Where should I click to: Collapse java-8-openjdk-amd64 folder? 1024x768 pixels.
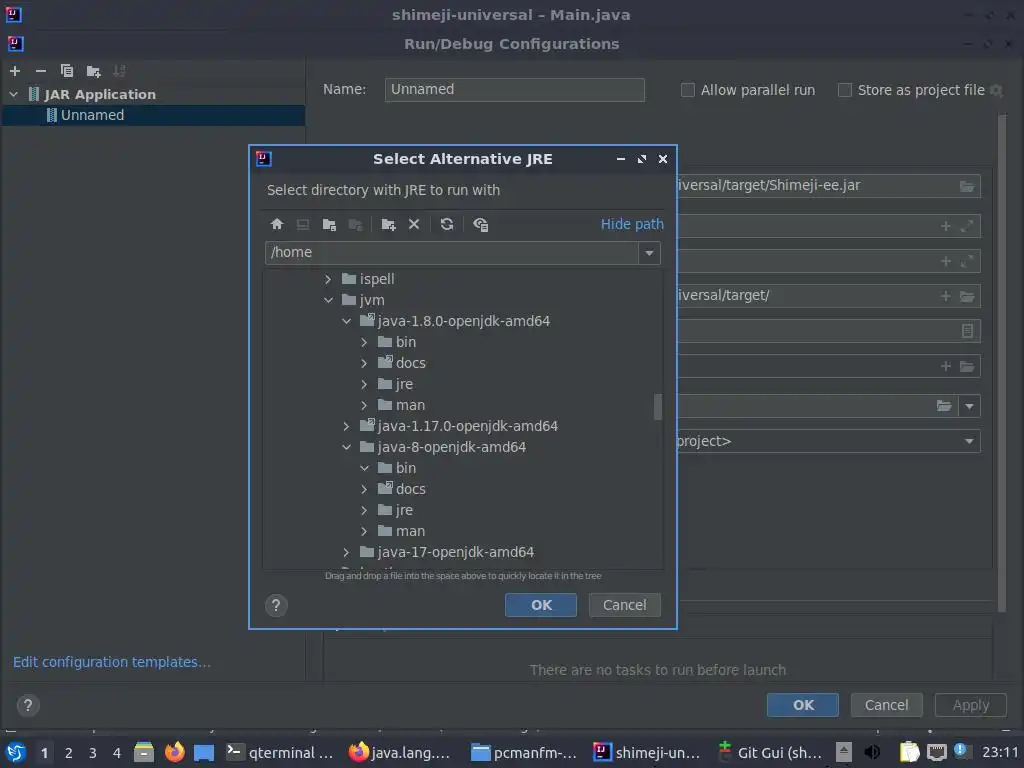click(x=346, y=447)
